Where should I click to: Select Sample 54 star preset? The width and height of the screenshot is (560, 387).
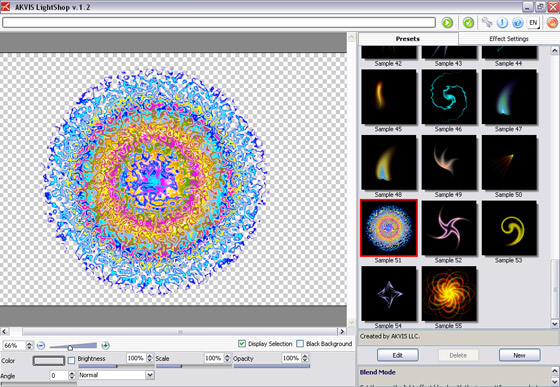tap(389, 293)
